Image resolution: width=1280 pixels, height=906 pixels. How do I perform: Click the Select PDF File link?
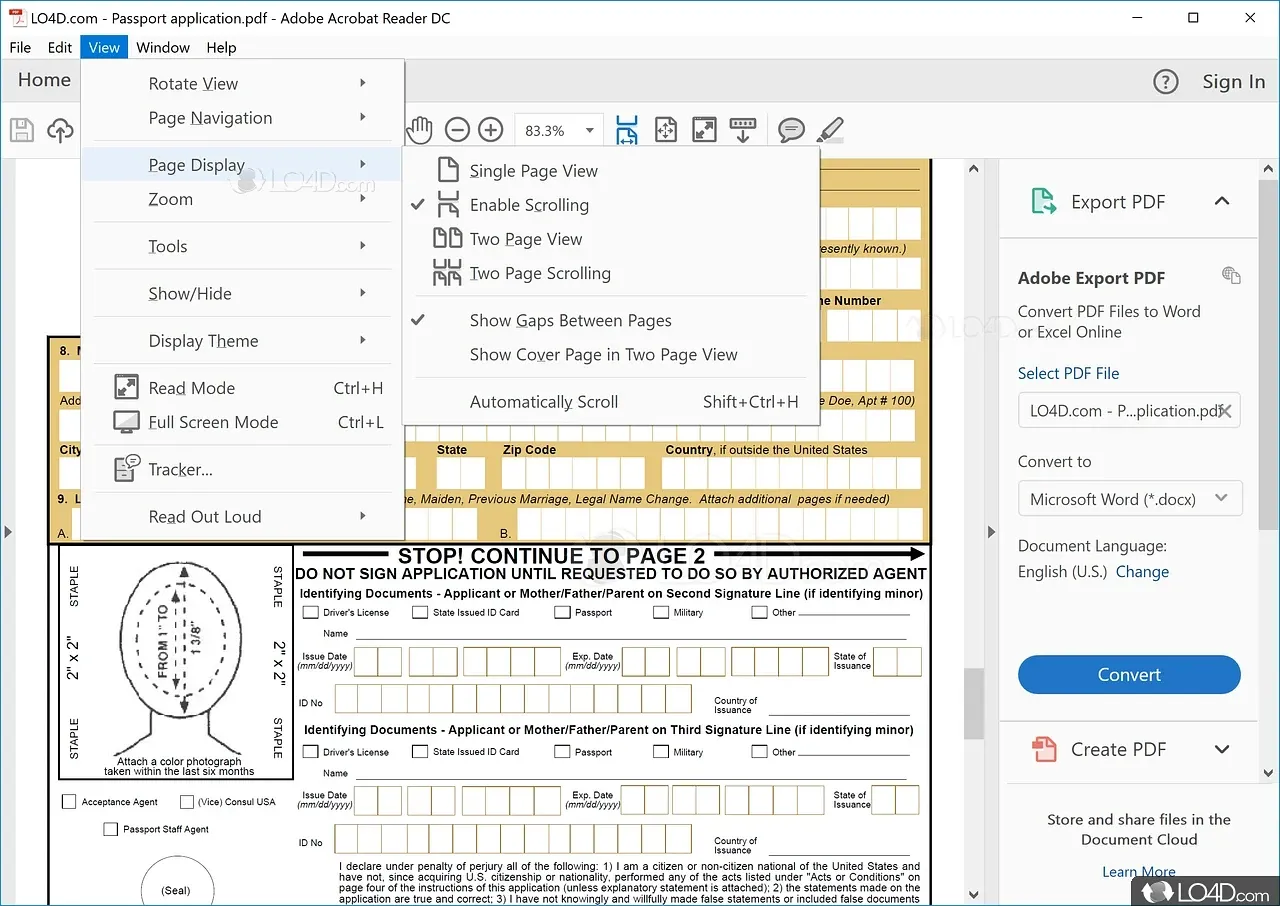click(1068, 373)
